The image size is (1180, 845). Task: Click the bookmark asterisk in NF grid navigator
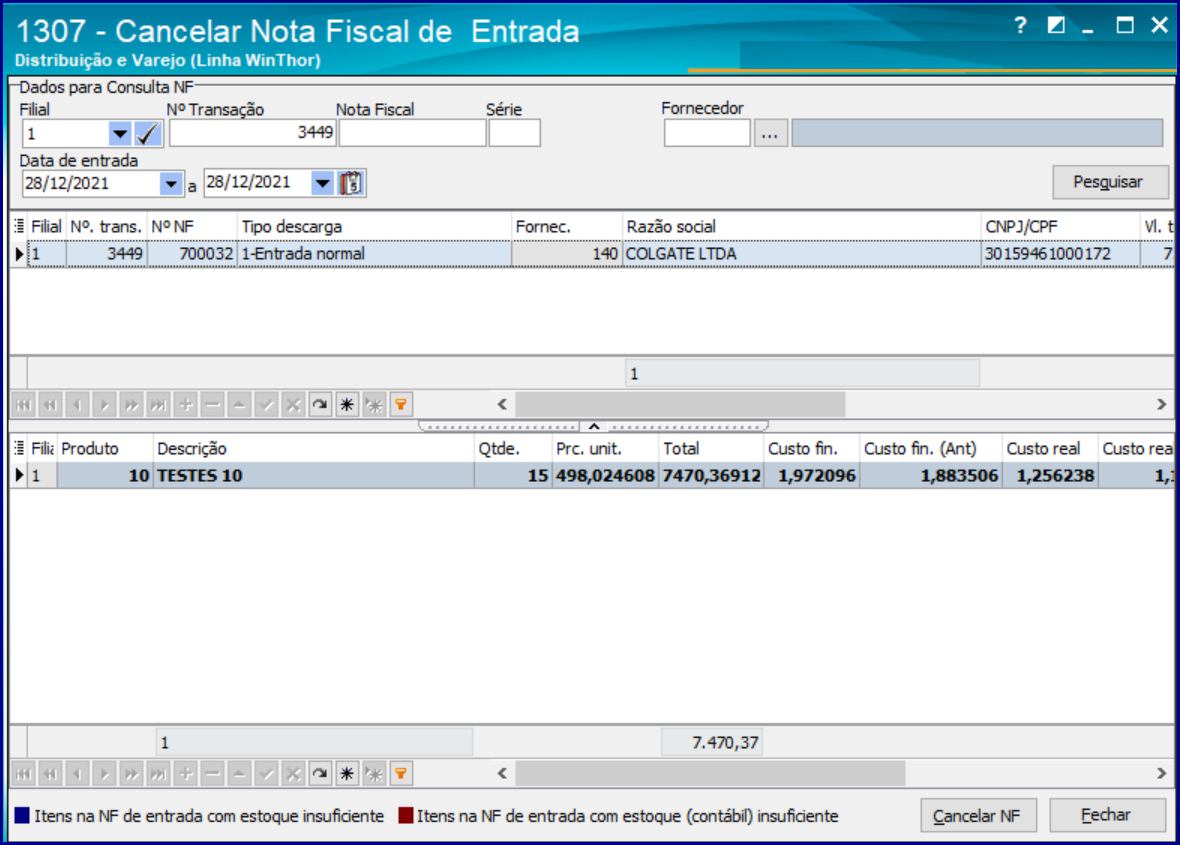(347, 405)
